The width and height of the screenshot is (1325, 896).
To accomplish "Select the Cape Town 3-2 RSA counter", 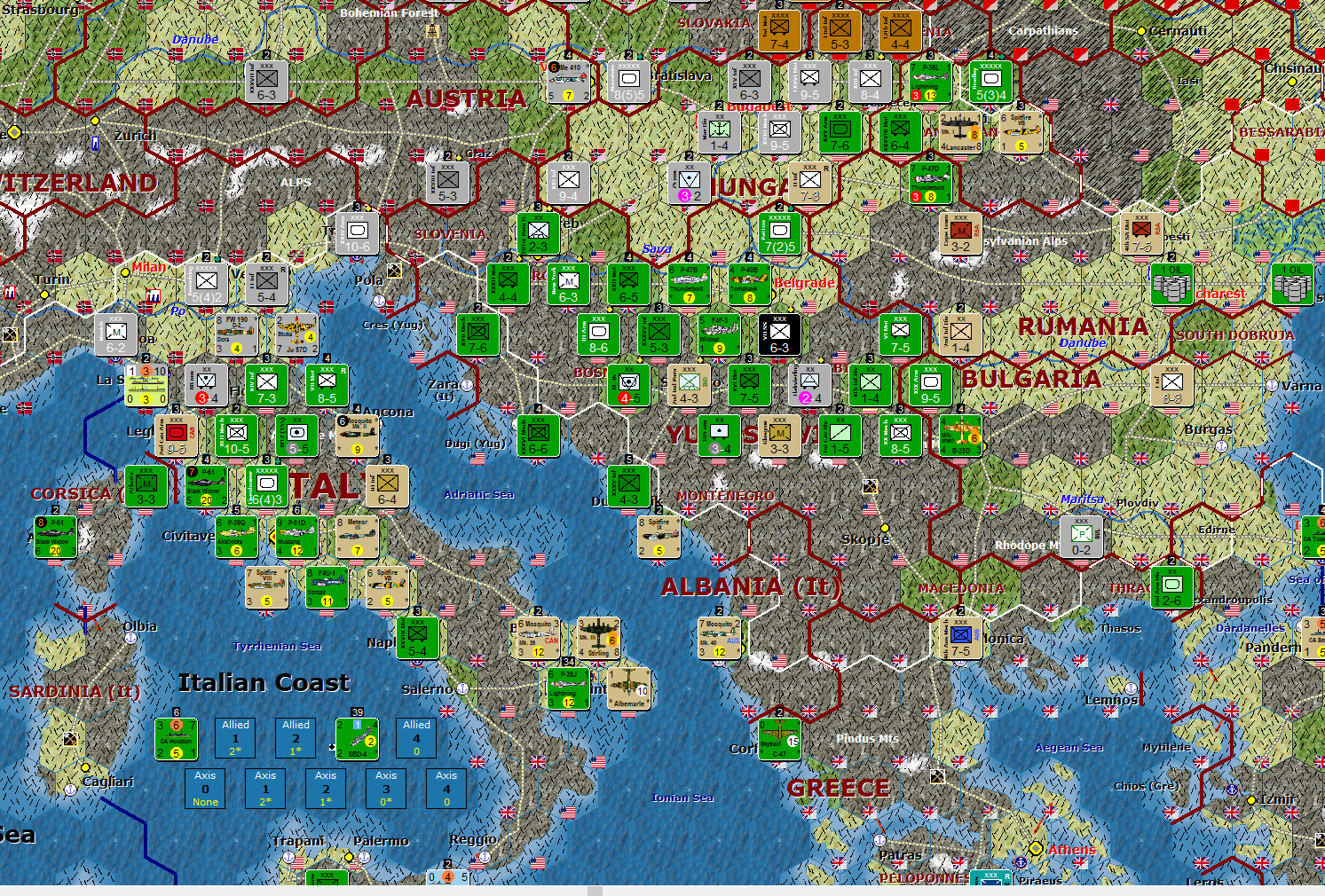I will click(960, 233).
